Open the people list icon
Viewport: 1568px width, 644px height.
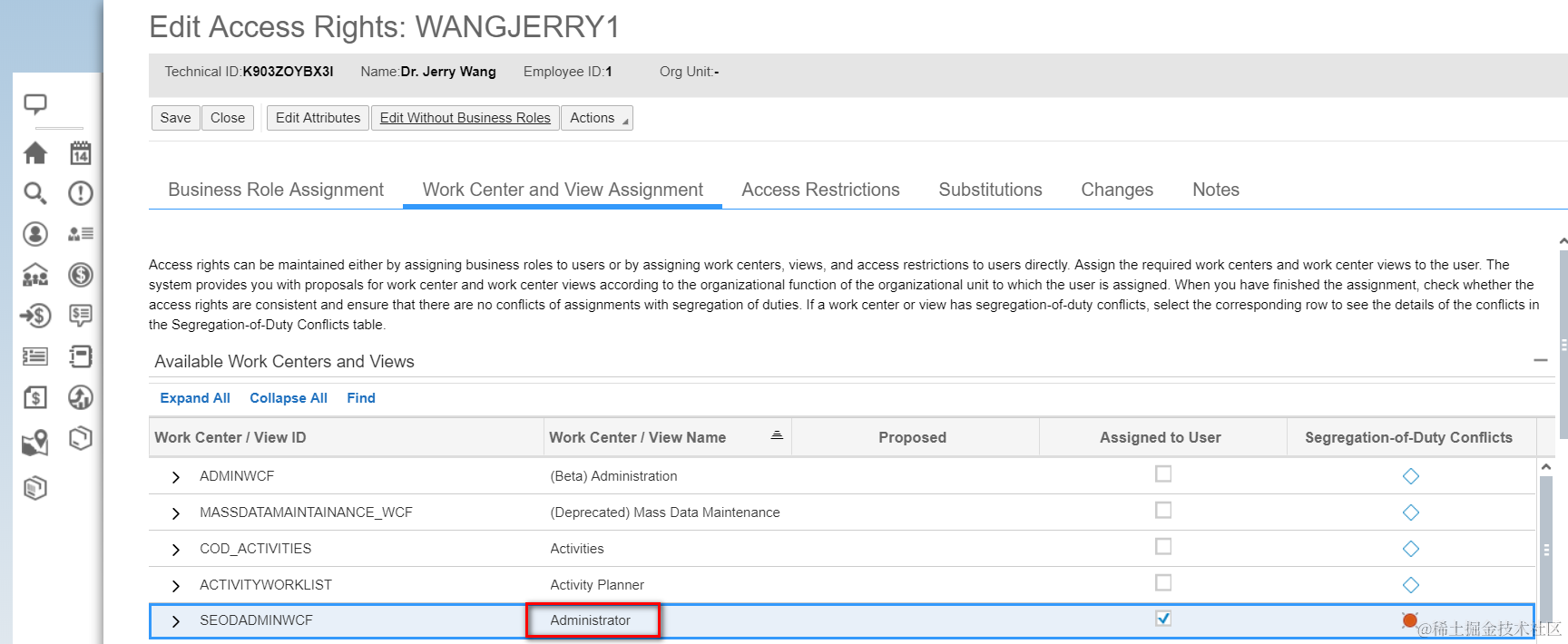tap(81, 234)
